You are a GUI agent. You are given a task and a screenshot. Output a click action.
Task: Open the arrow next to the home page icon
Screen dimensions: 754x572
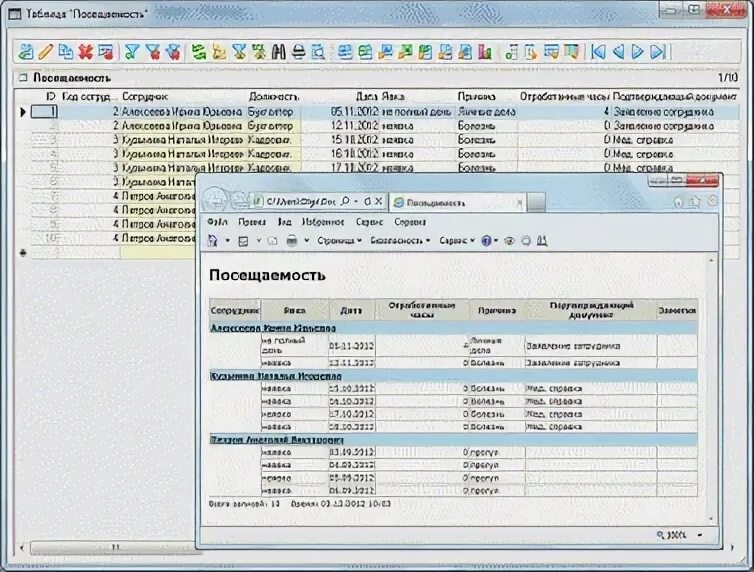point(227,240)
